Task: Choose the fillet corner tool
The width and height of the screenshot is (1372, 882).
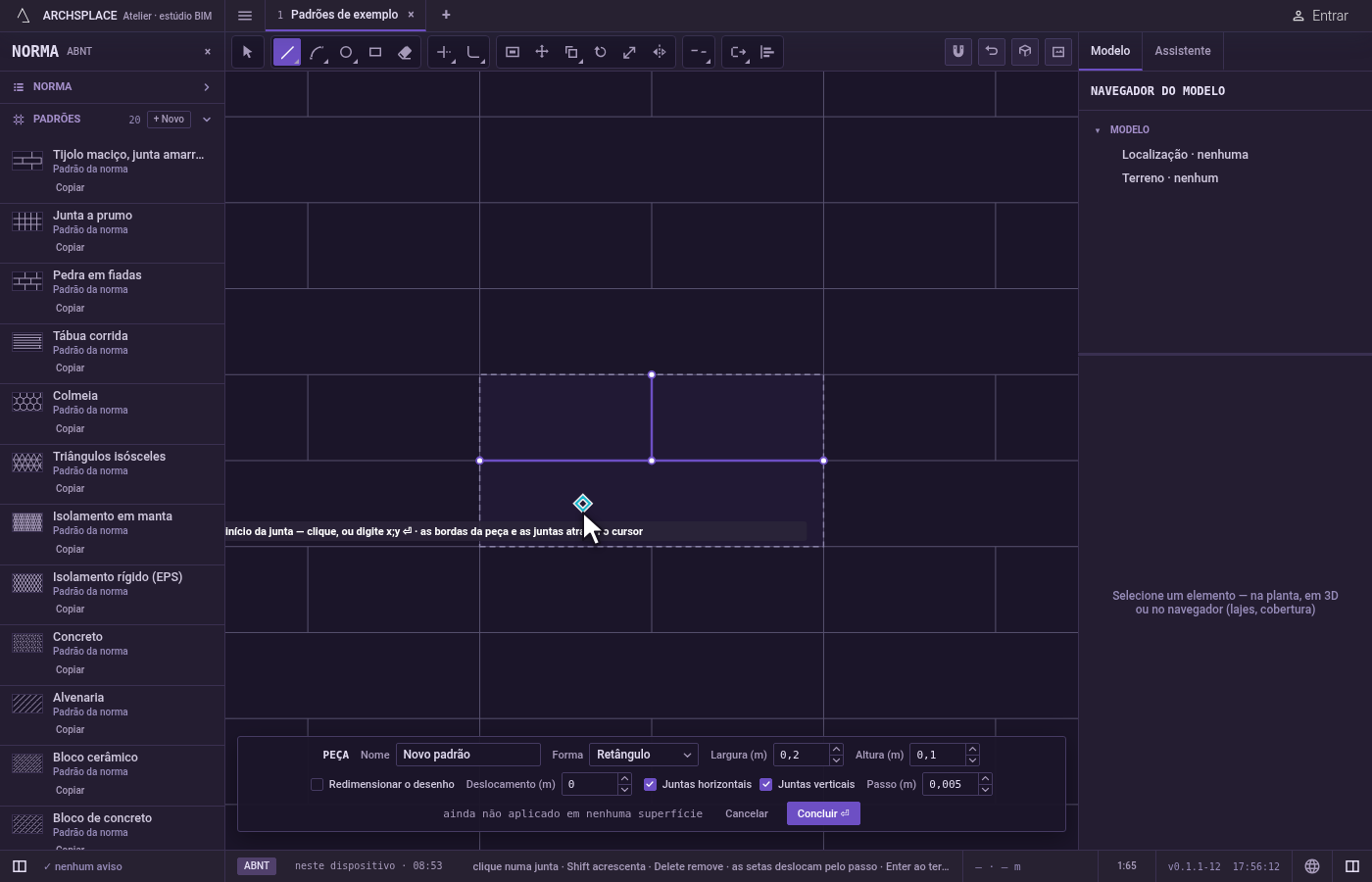Action: [x=473, y=52]
